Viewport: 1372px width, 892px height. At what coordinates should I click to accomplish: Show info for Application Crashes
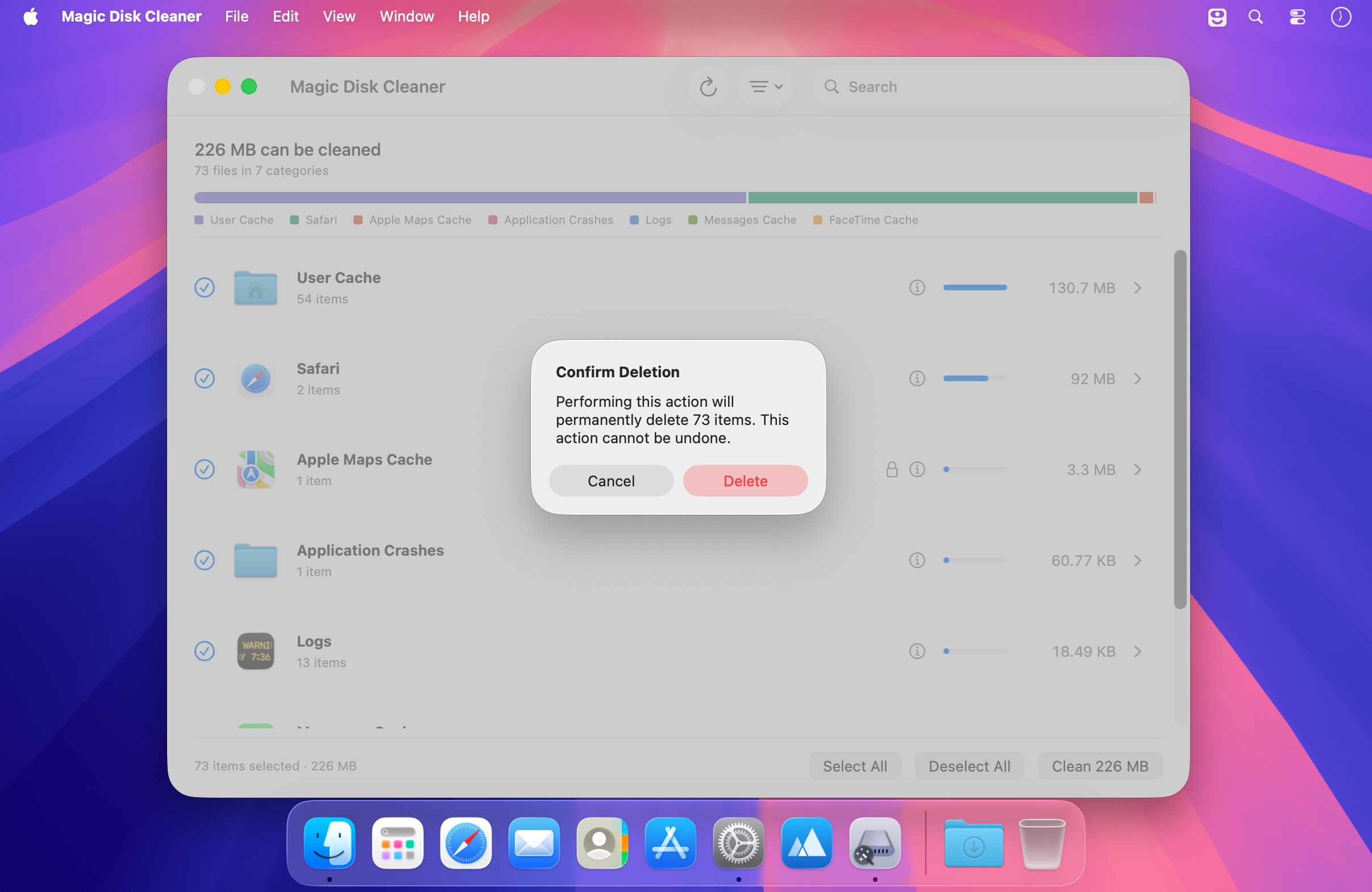(x=917, y=561)
